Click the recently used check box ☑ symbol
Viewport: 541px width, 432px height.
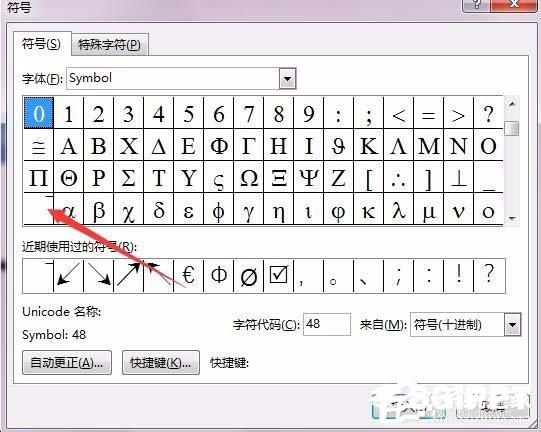click(x=278, y=276)
